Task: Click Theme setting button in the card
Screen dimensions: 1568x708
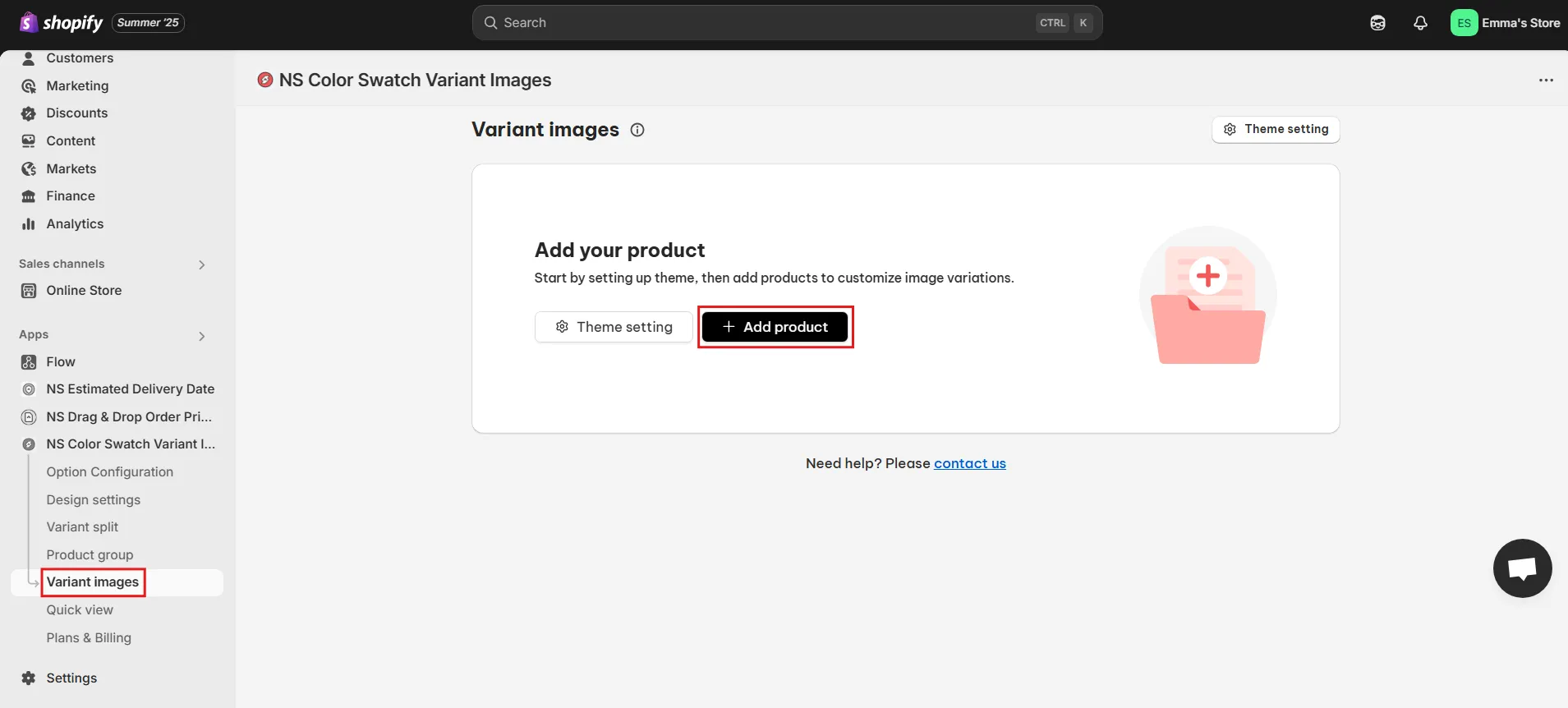Action: pos(614,327)
